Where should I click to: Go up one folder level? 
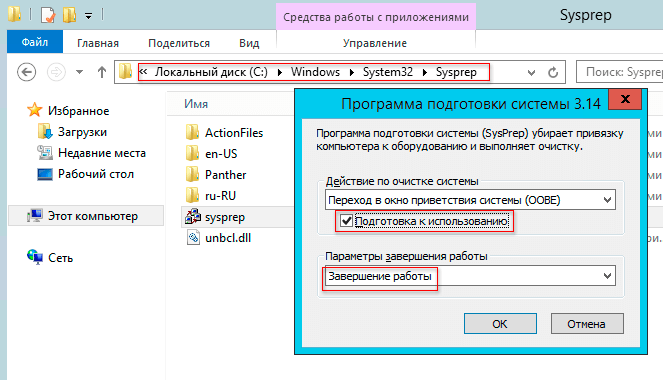(x=101, y=72)
